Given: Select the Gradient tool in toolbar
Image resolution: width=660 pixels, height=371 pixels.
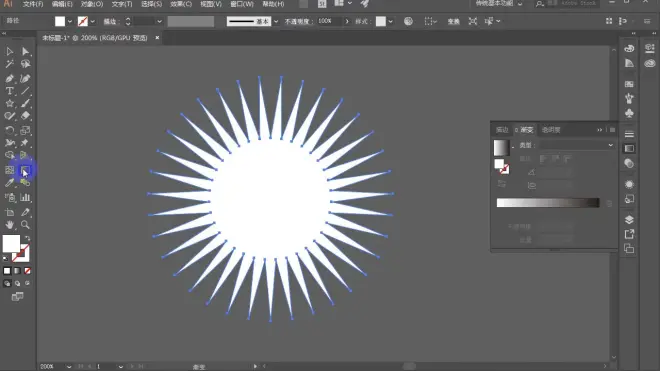Looking at the screenshot, I should (x=25, y=170).
